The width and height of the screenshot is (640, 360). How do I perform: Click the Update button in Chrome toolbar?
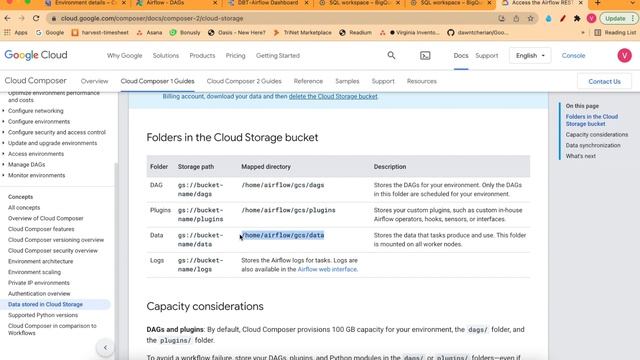[x=615, y=18]
